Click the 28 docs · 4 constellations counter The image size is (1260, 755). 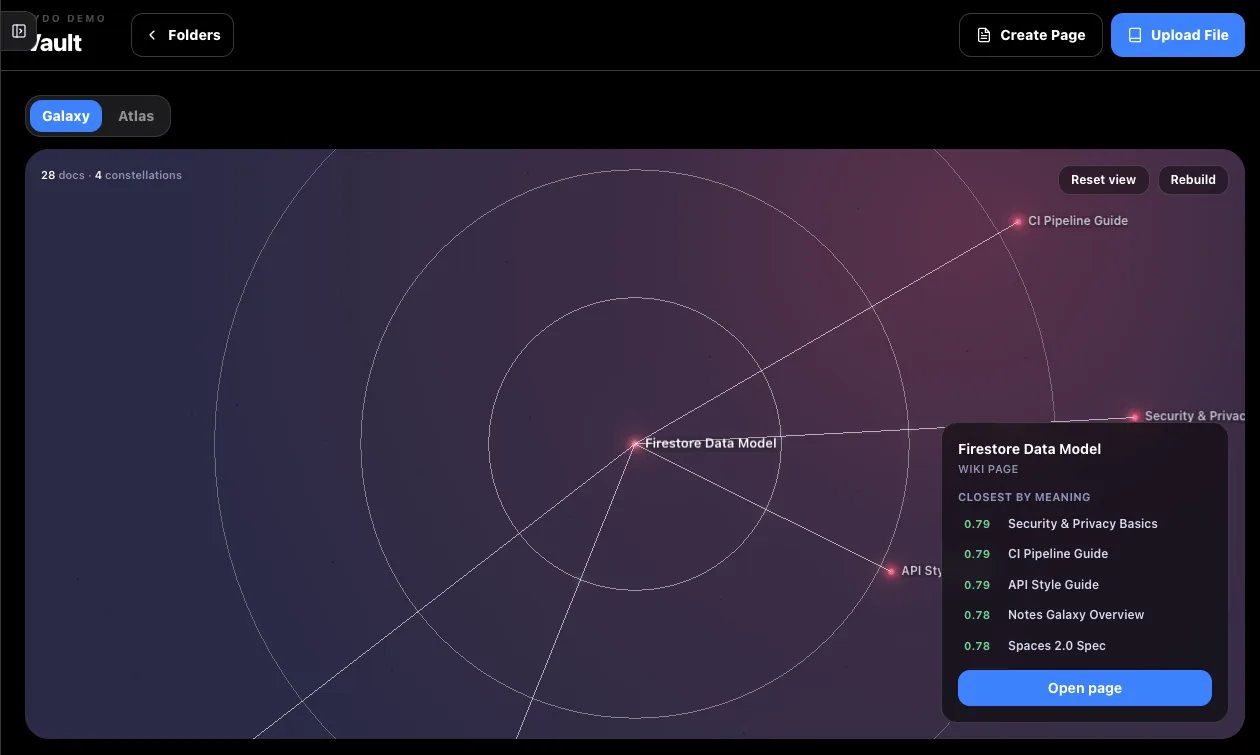click(x=111, y=175)
